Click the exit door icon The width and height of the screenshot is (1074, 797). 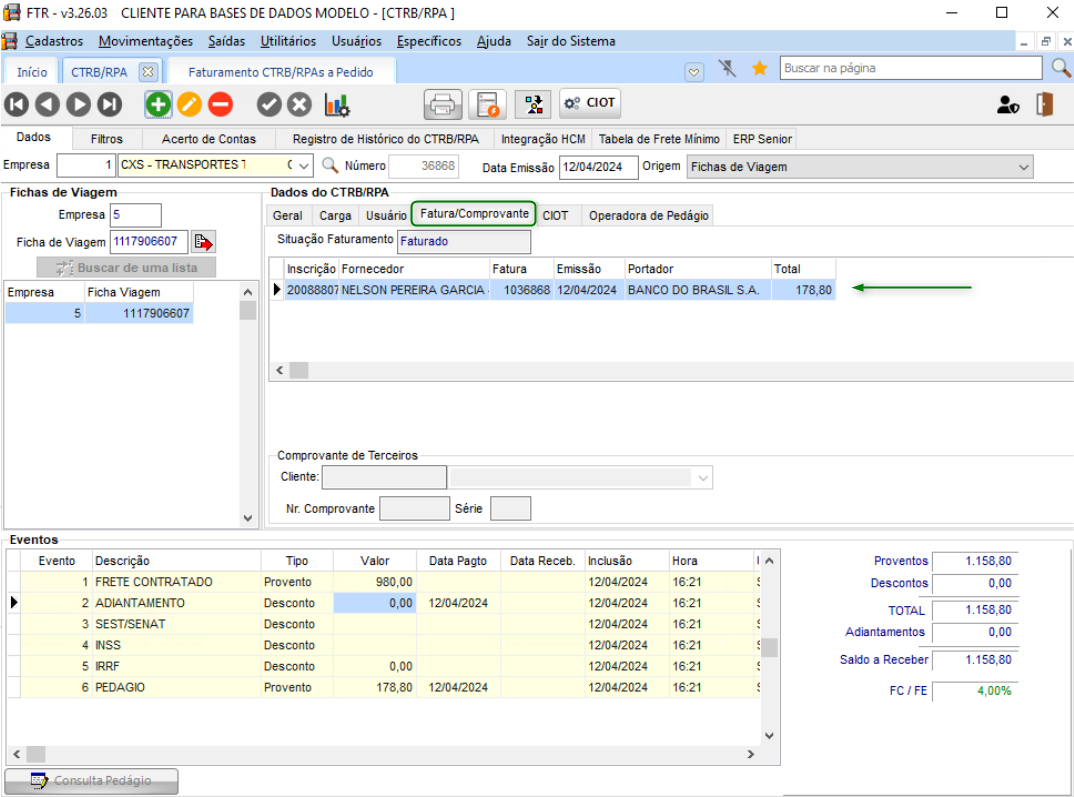click(1044, 104)
